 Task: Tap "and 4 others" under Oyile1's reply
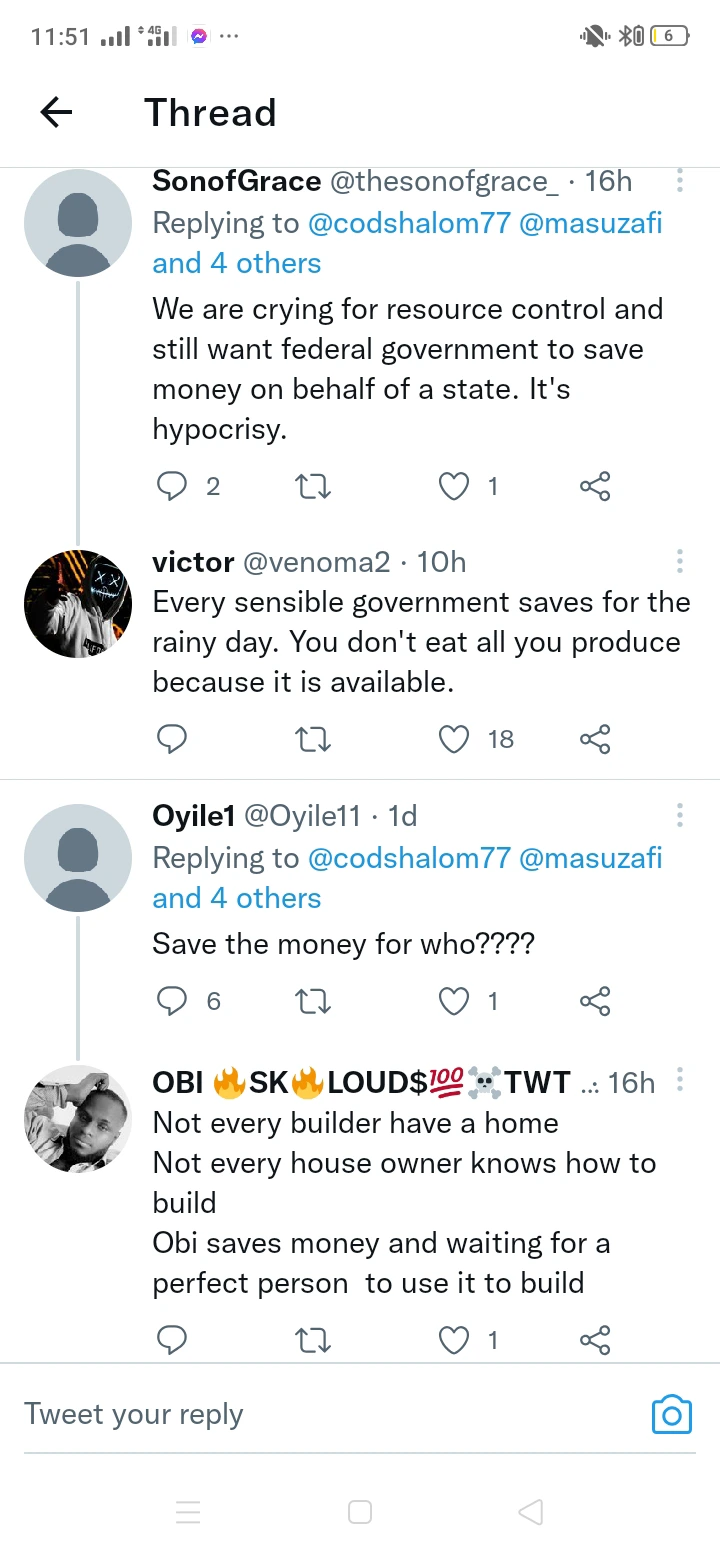(x=236, y=898)
